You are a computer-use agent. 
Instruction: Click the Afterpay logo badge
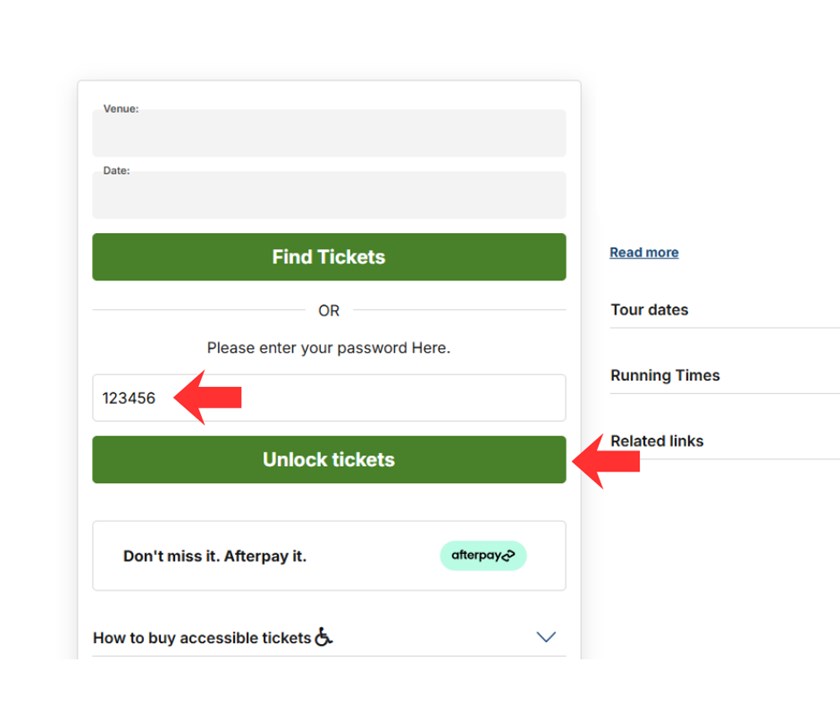click(x=483, y=556)
